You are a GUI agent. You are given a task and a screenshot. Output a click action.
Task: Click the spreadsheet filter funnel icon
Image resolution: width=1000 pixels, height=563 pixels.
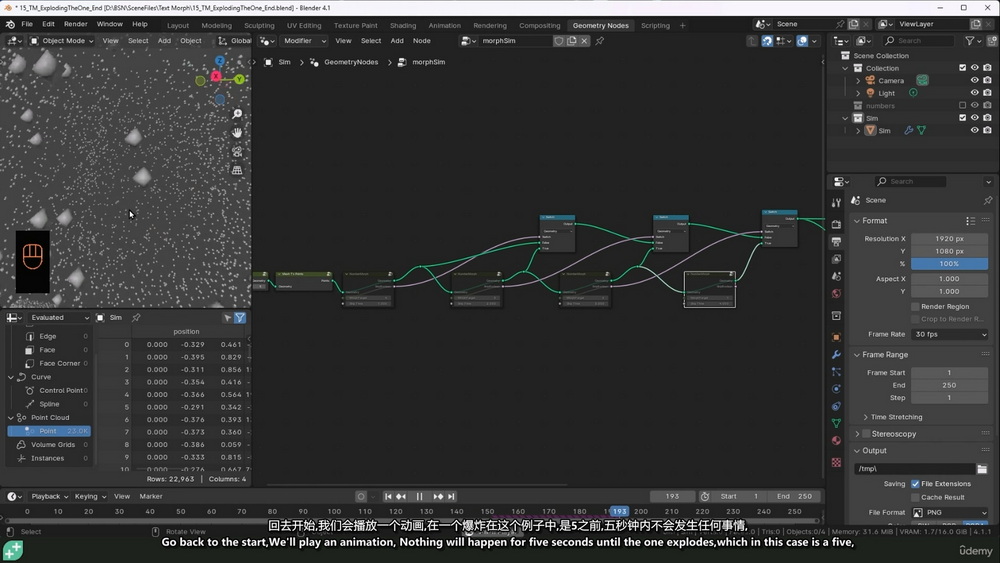coord(240,318)
